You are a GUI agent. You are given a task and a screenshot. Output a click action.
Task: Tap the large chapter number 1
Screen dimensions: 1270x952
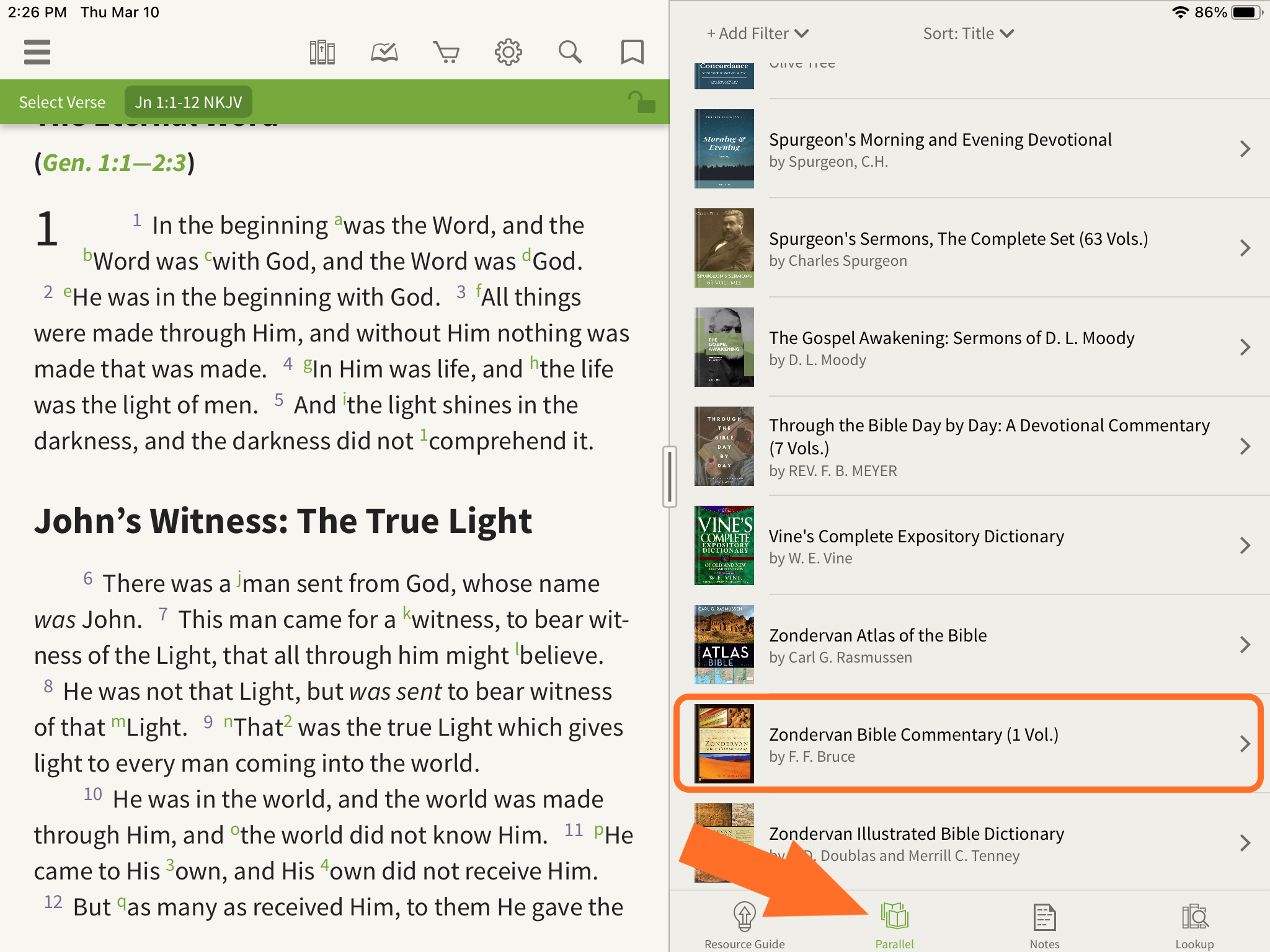[47, 229]
